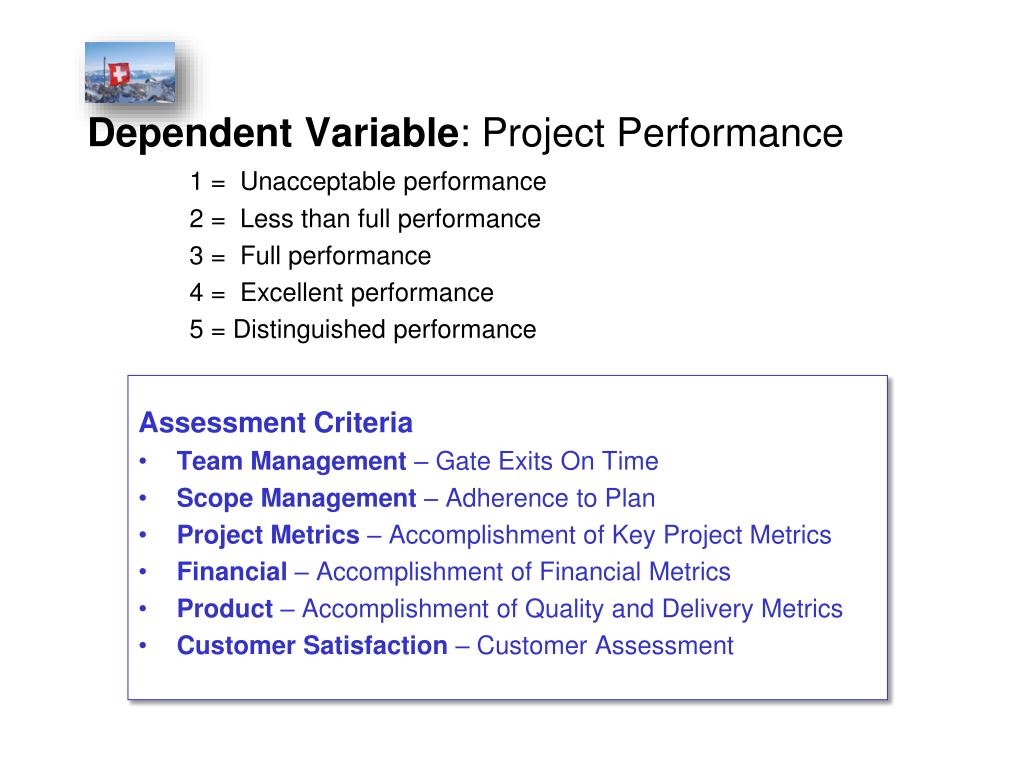Click the Dependent Variable title text

(274, 133)
